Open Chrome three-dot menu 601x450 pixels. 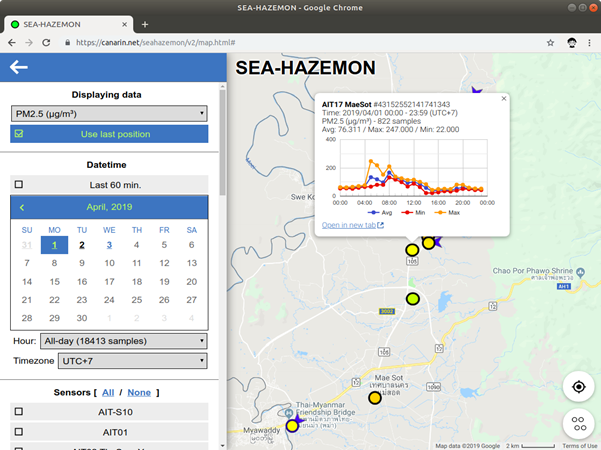(590, 43)
